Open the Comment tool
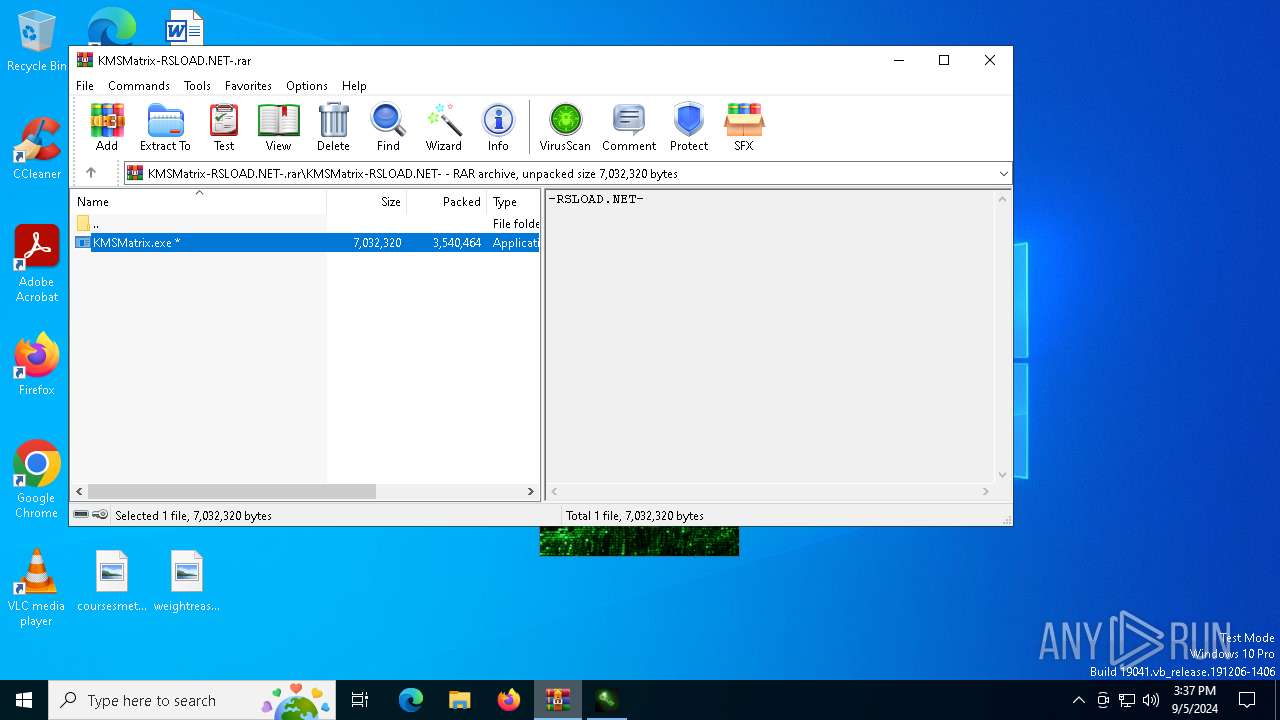Viewport: 1280px width, 720px height. [x=629, y=127]
